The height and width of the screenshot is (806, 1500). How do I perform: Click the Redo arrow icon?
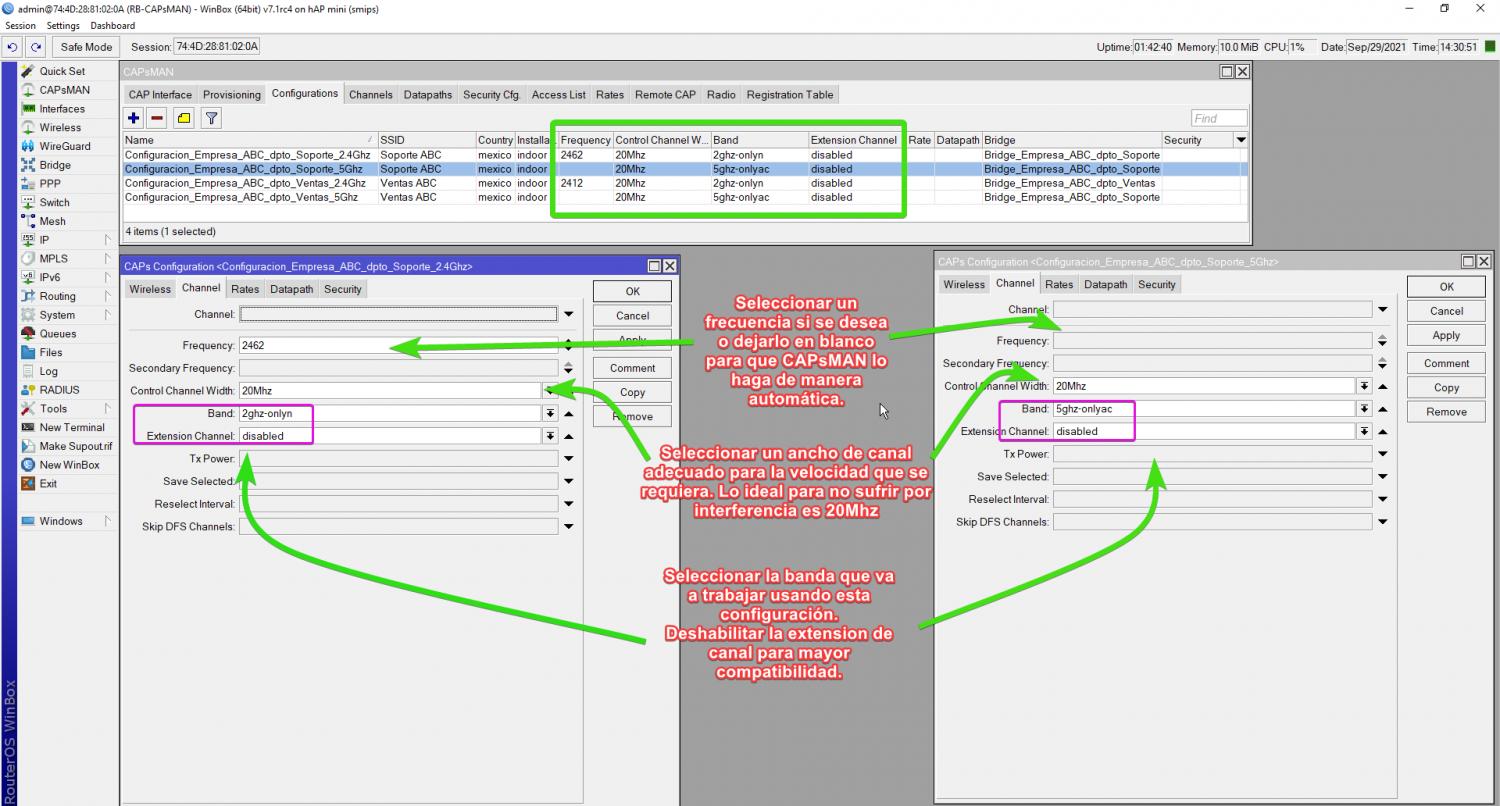[x=36, y=47]
